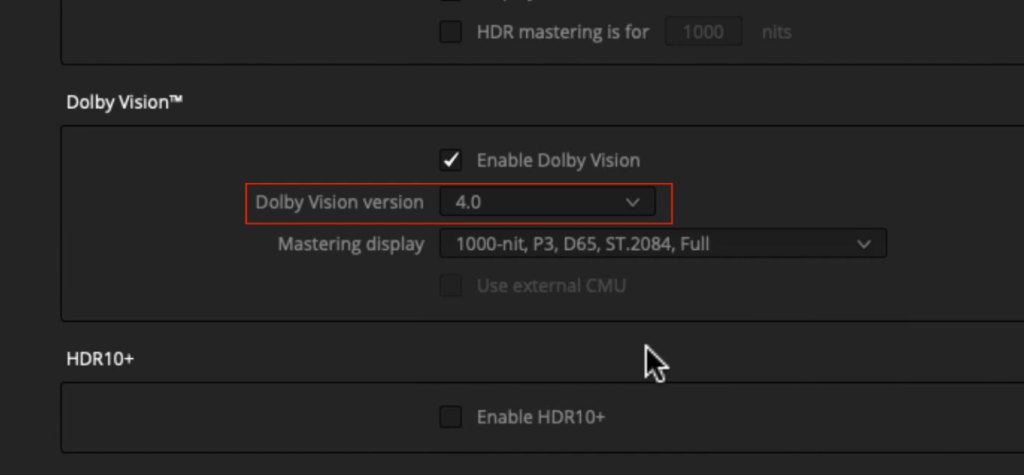Click the chevron arrow of Mastering display
1024x475 pixels.
click(x=864, y=244)
